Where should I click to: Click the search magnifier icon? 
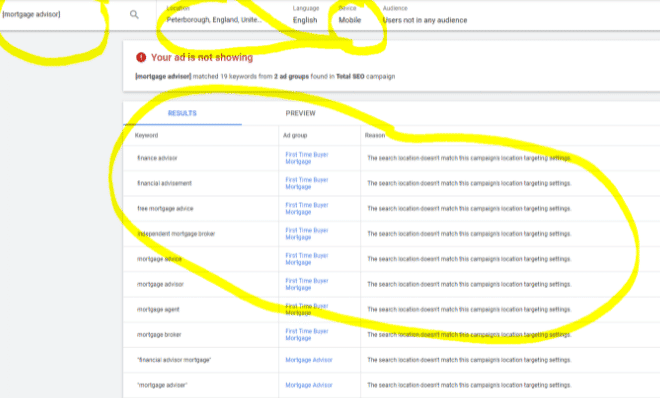click(x=134, y=15)
